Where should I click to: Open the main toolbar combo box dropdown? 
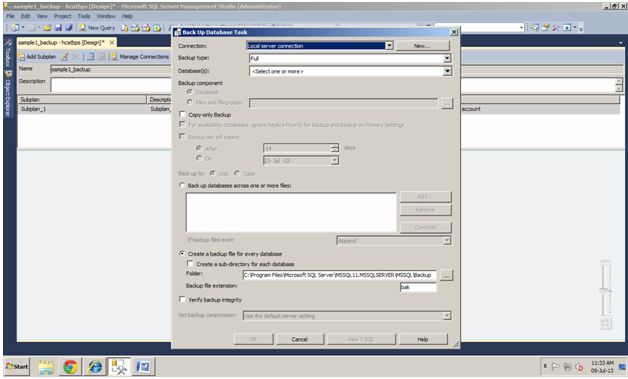(521, 28)
